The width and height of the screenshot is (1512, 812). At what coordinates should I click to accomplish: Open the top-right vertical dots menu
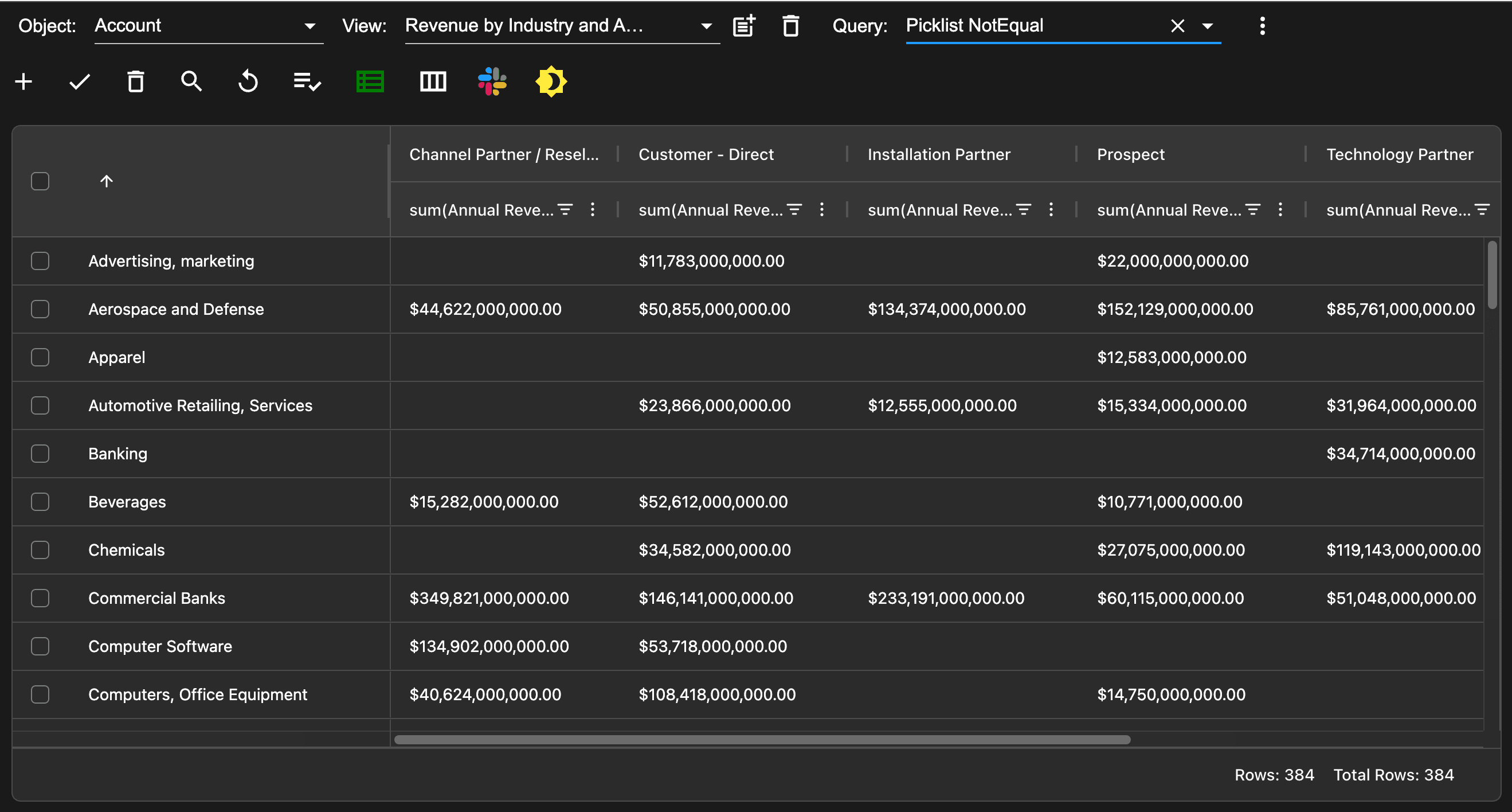click(1262, 26)
